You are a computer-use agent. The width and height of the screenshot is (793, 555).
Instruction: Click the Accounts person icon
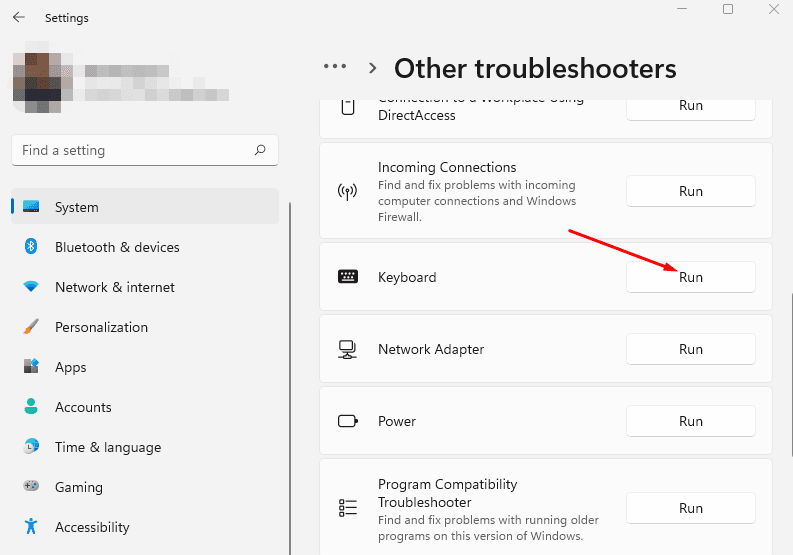point(31,406)
